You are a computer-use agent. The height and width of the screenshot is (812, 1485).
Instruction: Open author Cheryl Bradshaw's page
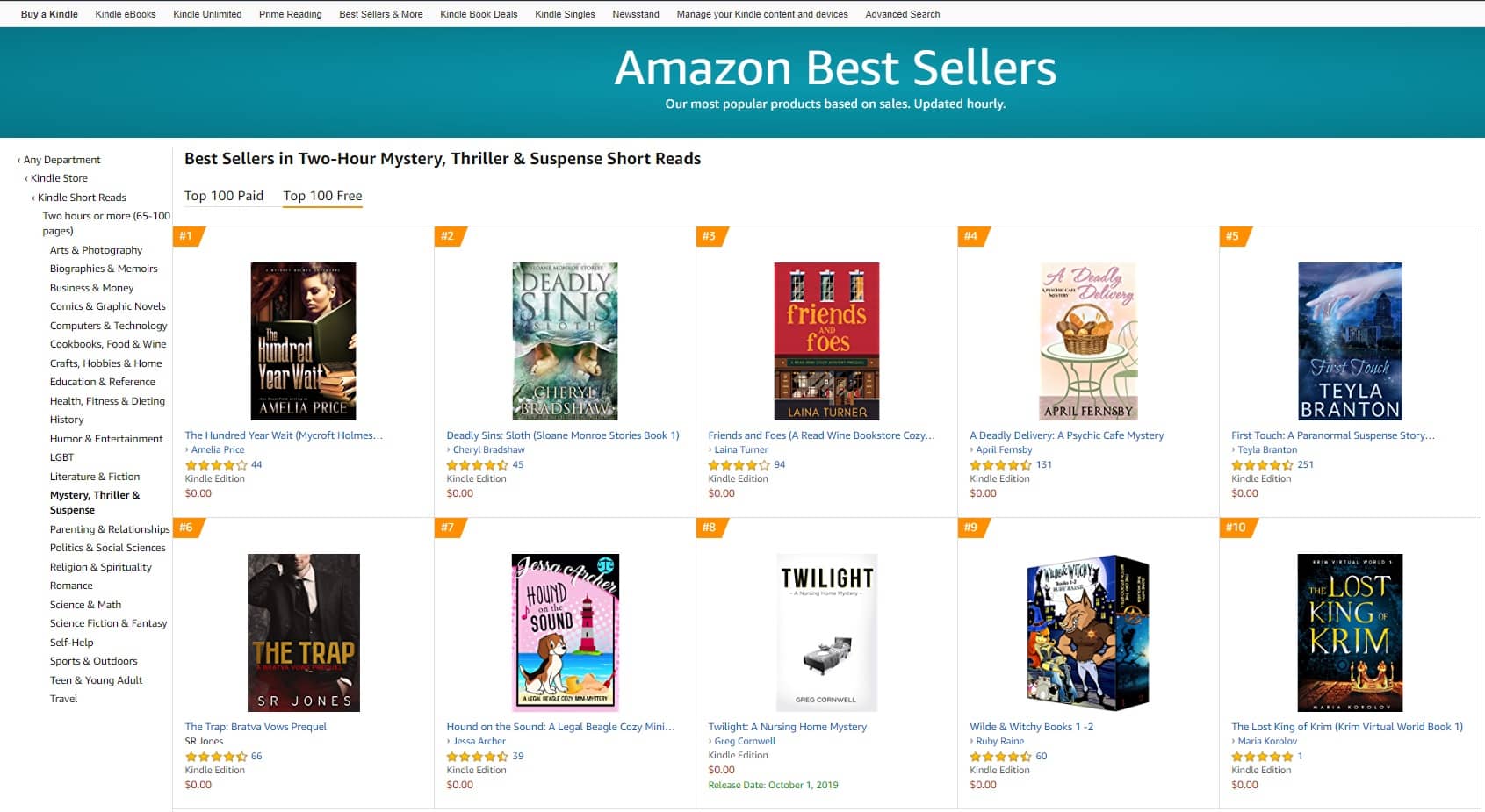point(488,449)
